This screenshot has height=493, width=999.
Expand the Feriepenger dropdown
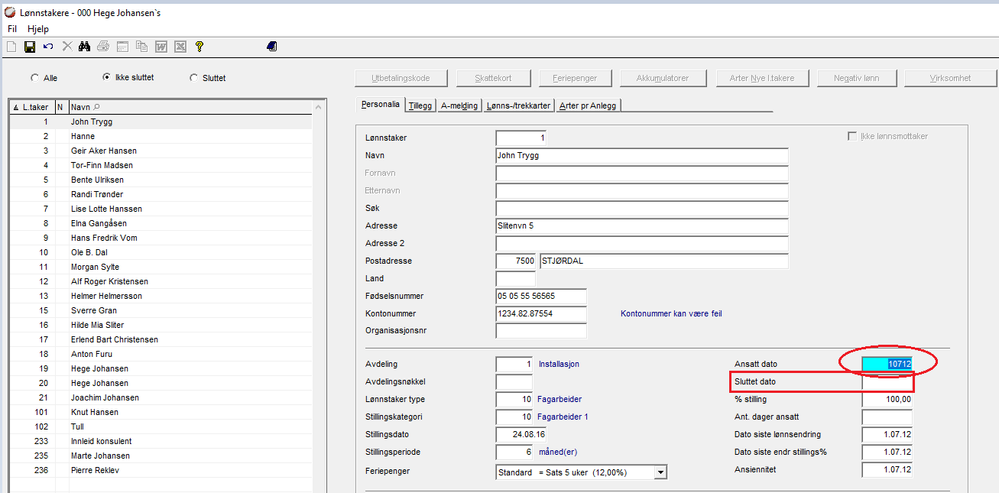coord(660,472)
